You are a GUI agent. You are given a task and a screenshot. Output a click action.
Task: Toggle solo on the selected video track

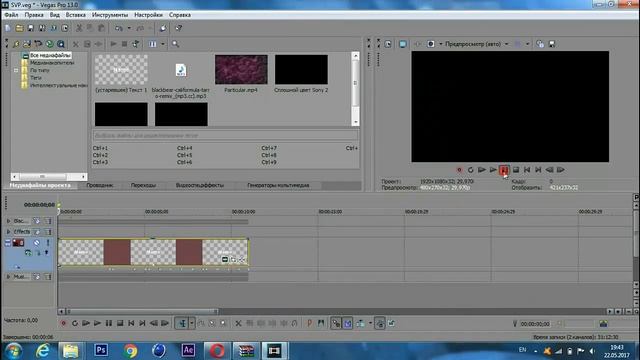(48, 243)
